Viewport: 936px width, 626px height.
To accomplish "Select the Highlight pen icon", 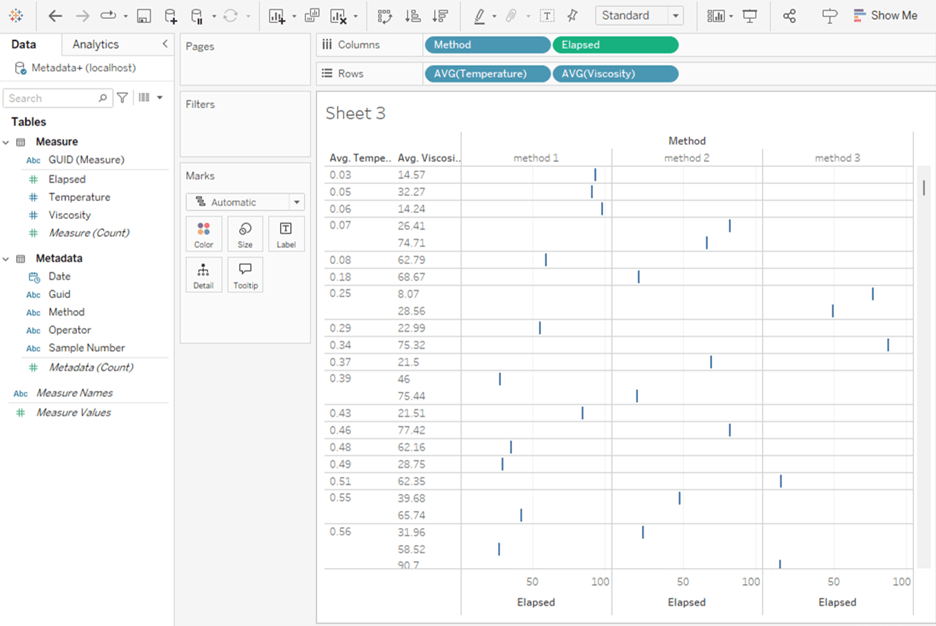I will click(480, 15).
